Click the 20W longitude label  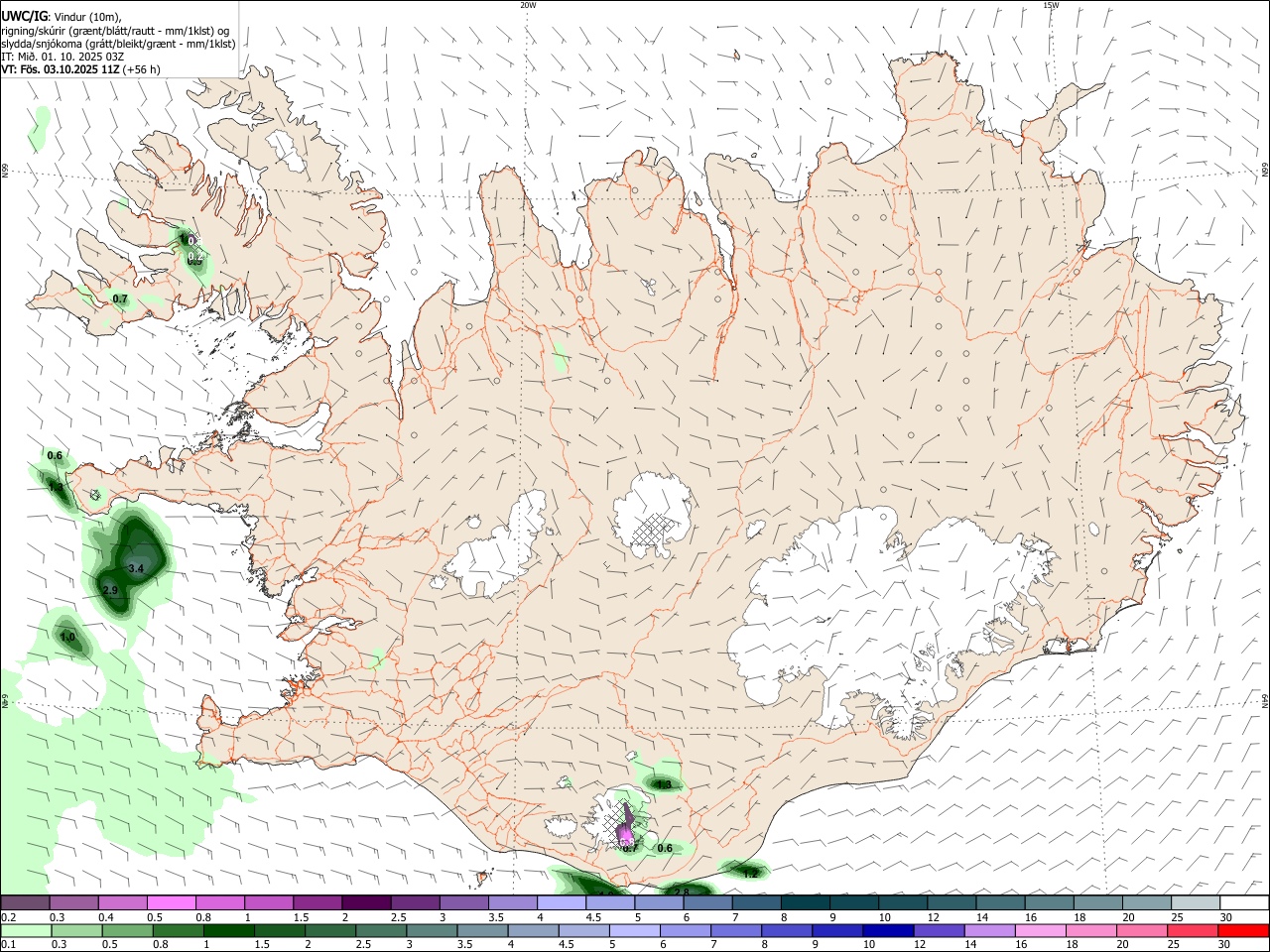[528, 5]
